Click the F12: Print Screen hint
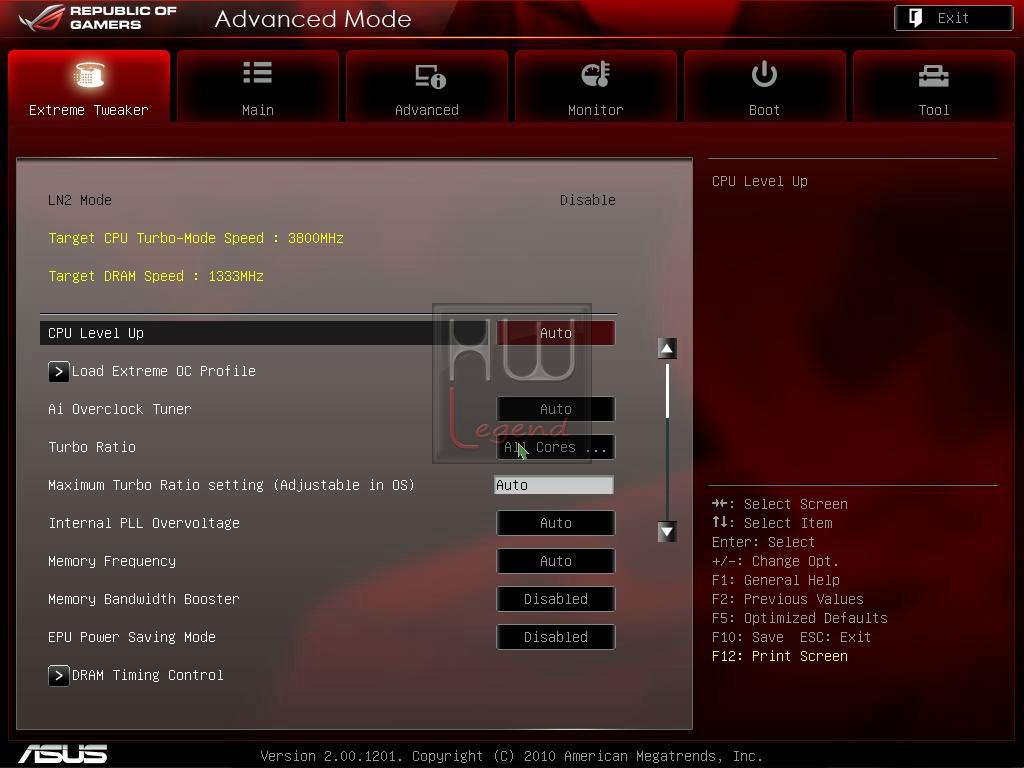Viewport: 1024px width, 768px height. coord(780,656)
